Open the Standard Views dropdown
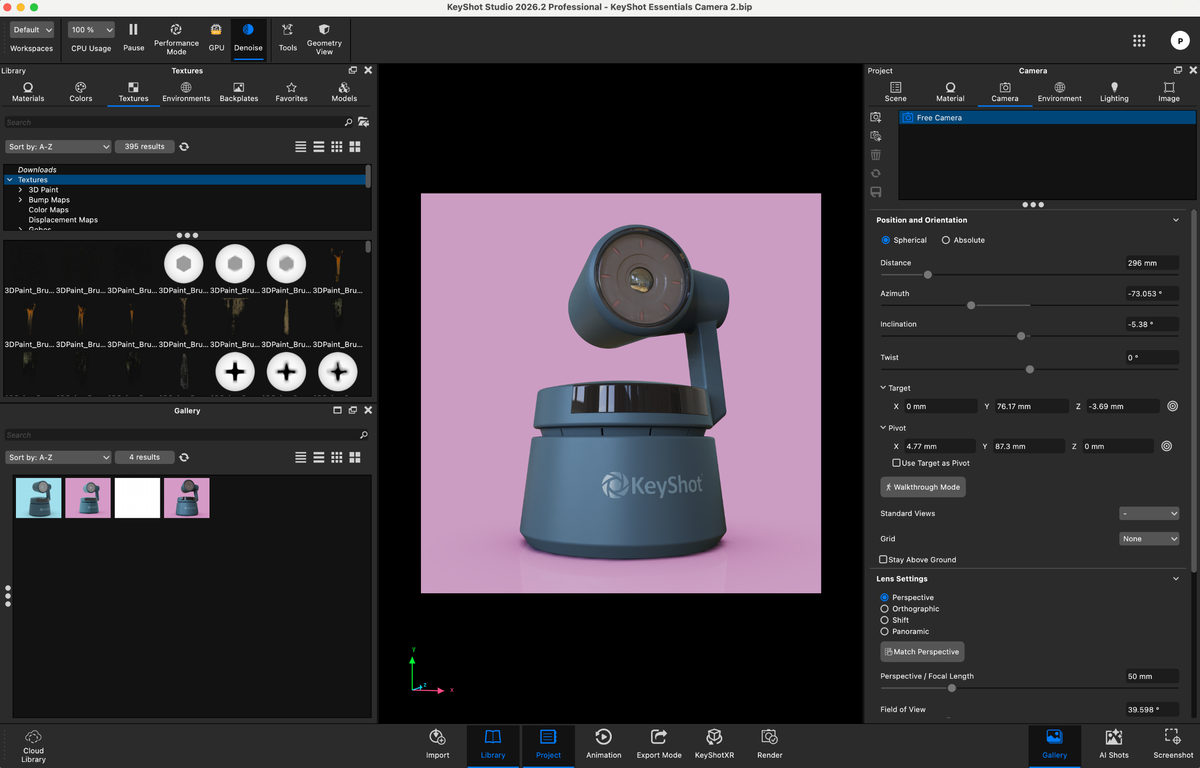Viewport: 1200px width, 768px height. pos(1149,514)
